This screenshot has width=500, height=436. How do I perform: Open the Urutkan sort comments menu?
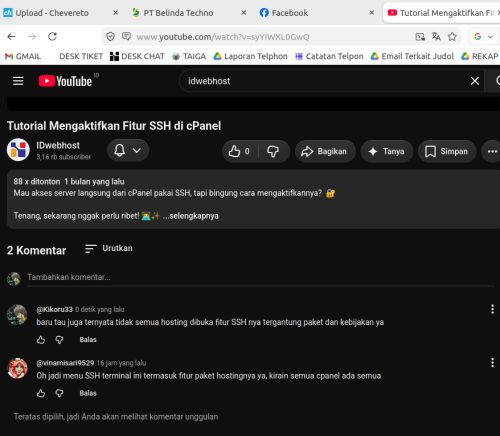click(x=109, y=248)
